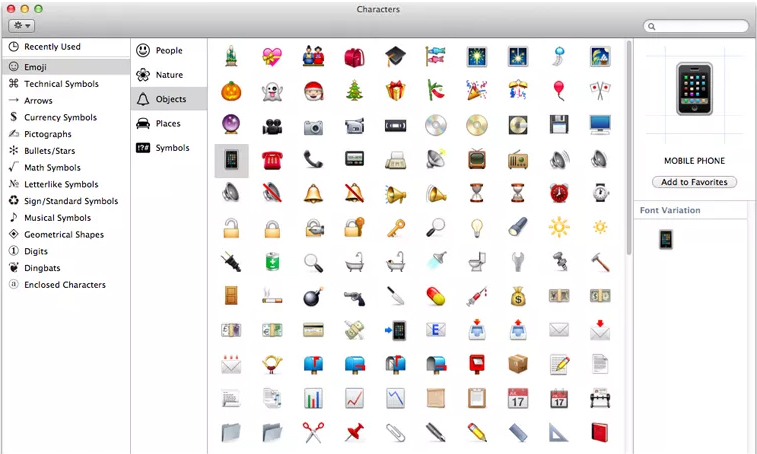757x454 pixels.
Task: Open the Dingbats category
Action: tap(66, 268)
